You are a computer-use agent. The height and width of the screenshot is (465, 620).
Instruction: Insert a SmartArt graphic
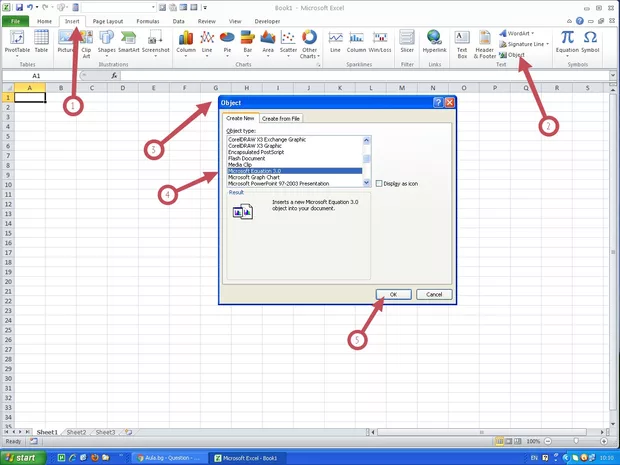pos(129,41)
